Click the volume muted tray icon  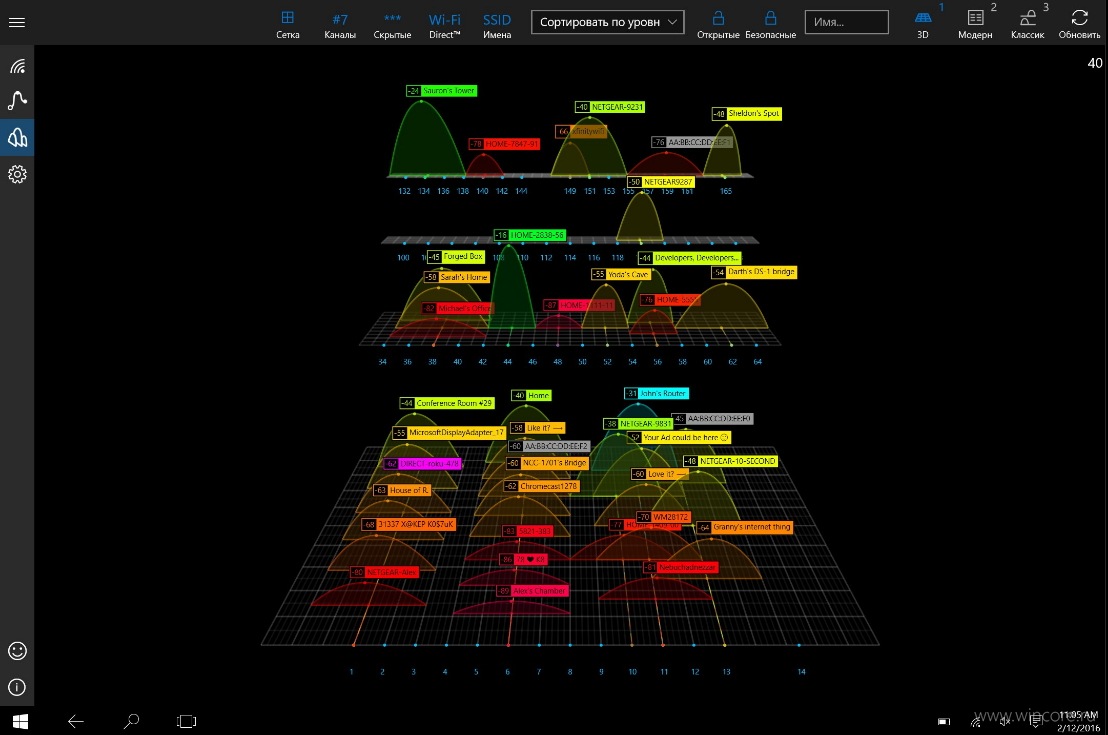click(1006, 722)
